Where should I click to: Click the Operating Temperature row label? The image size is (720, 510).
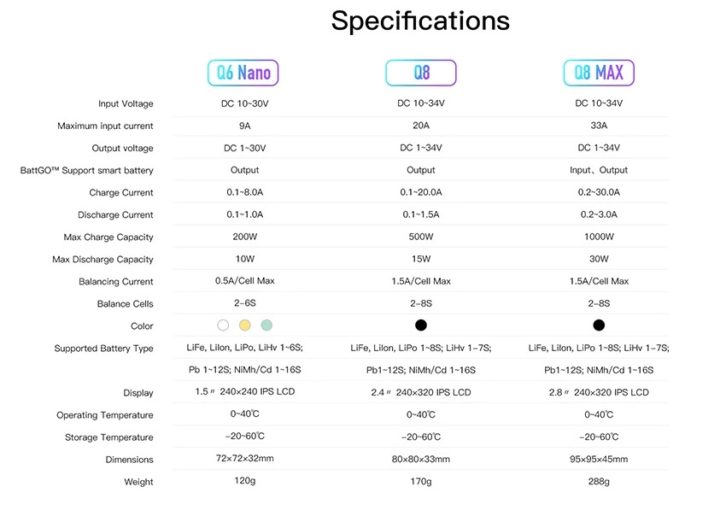pyautogui.click(x=105, y=415)
